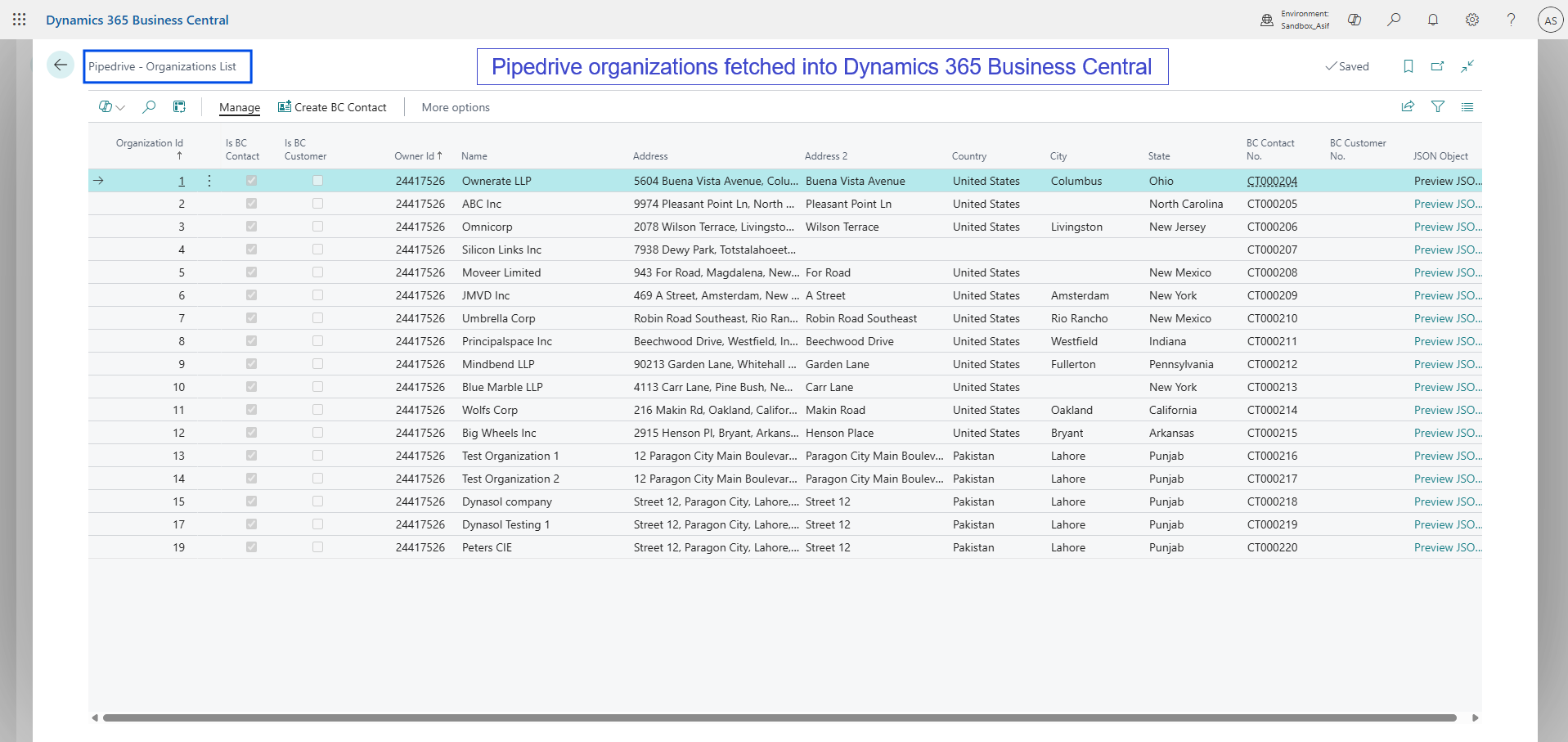Expand the Copilot dropdown chevron in the toolbar
This screenshot has height=742, width=1568.
[121, 107]
